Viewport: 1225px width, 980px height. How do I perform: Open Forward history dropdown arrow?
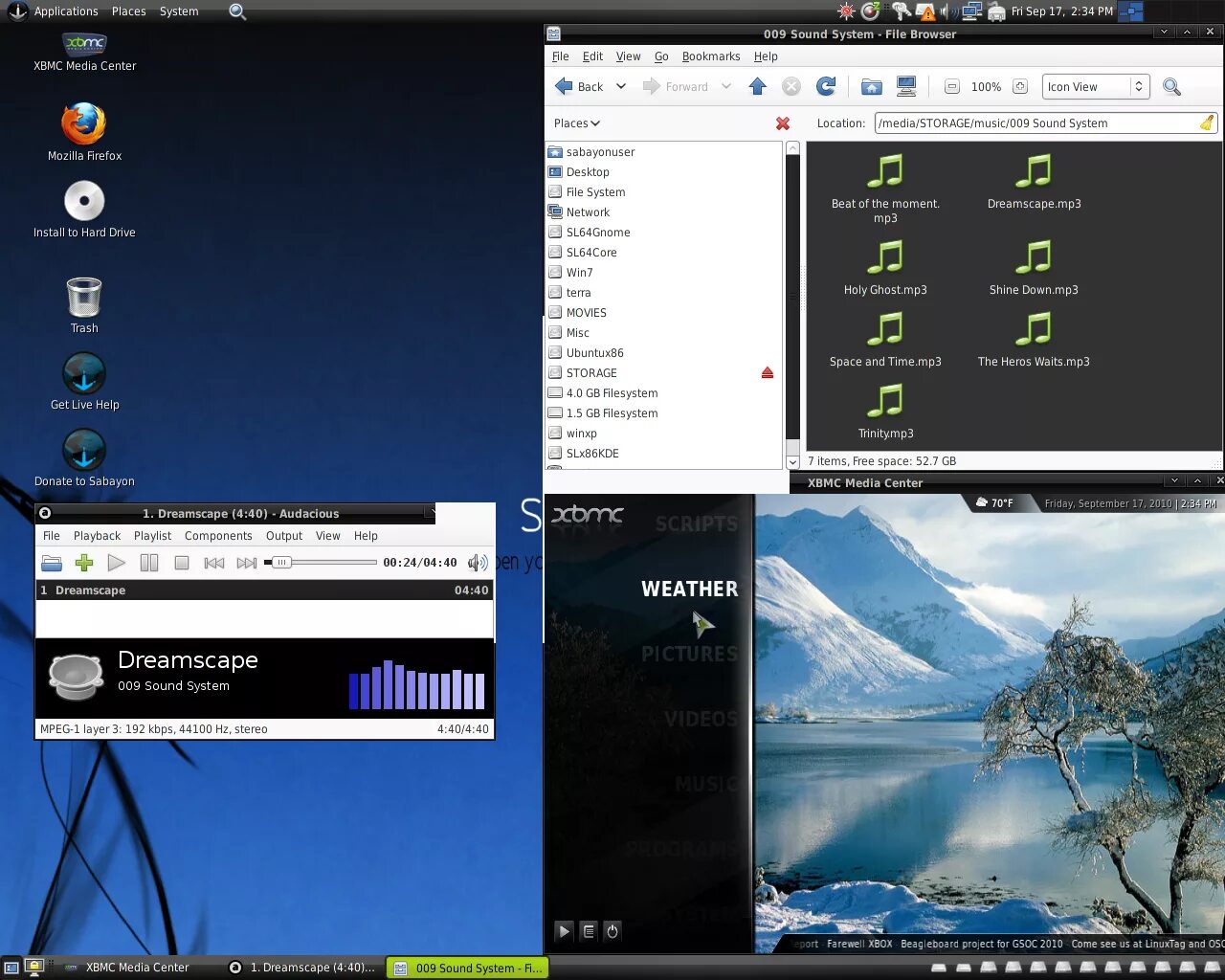(x=726, y=86)
